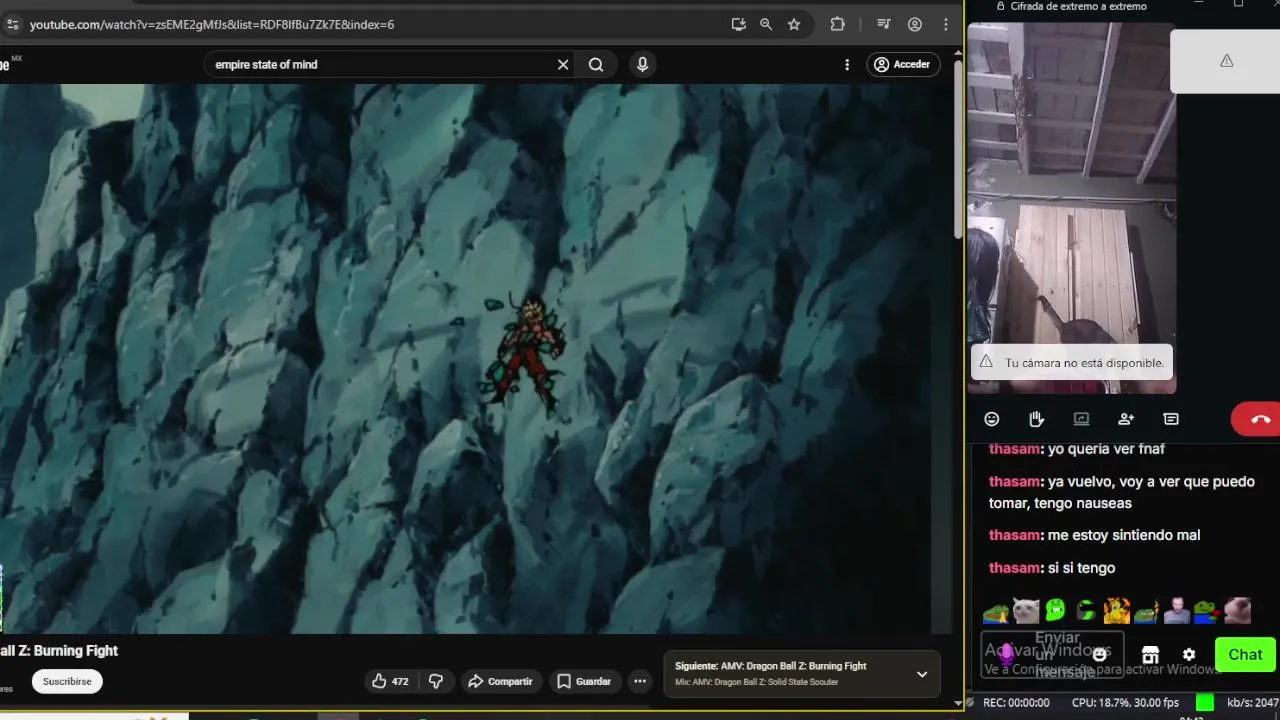Click the install app icon in address bar
Screen dimensions: 1280x720
click(738, 24)
